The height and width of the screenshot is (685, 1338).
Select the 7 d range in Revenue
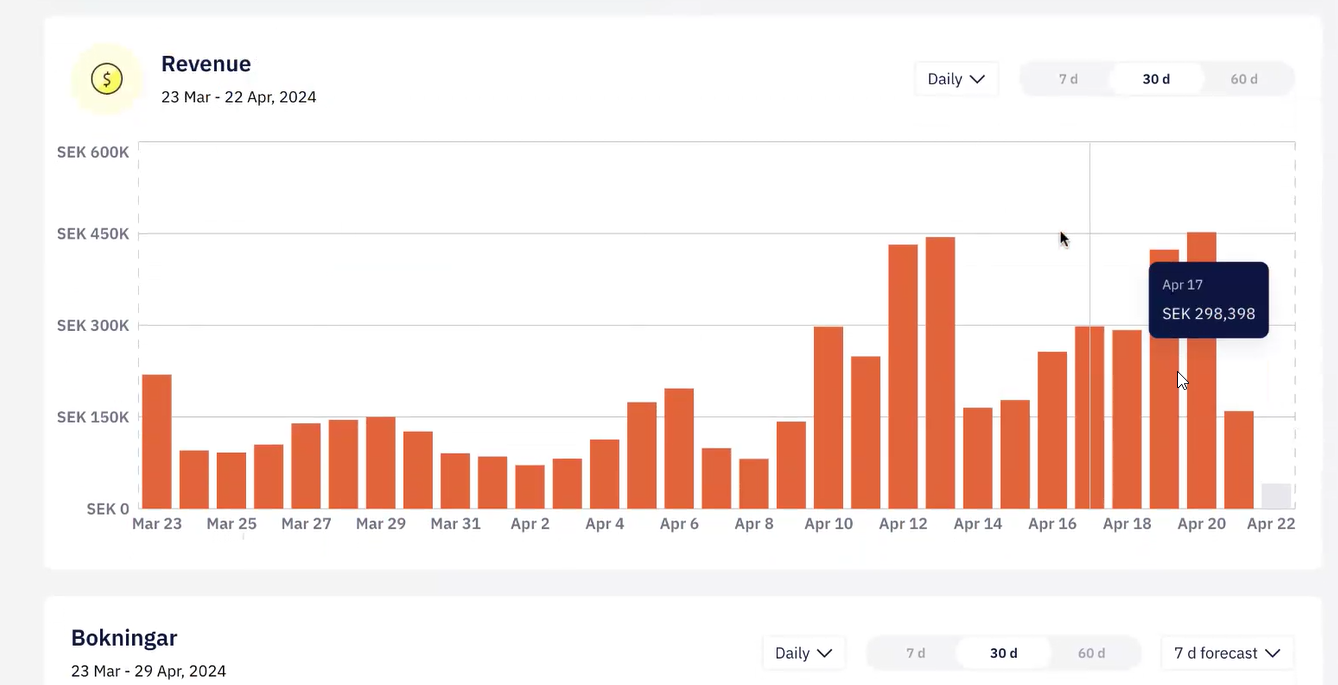click(1068, 79)
